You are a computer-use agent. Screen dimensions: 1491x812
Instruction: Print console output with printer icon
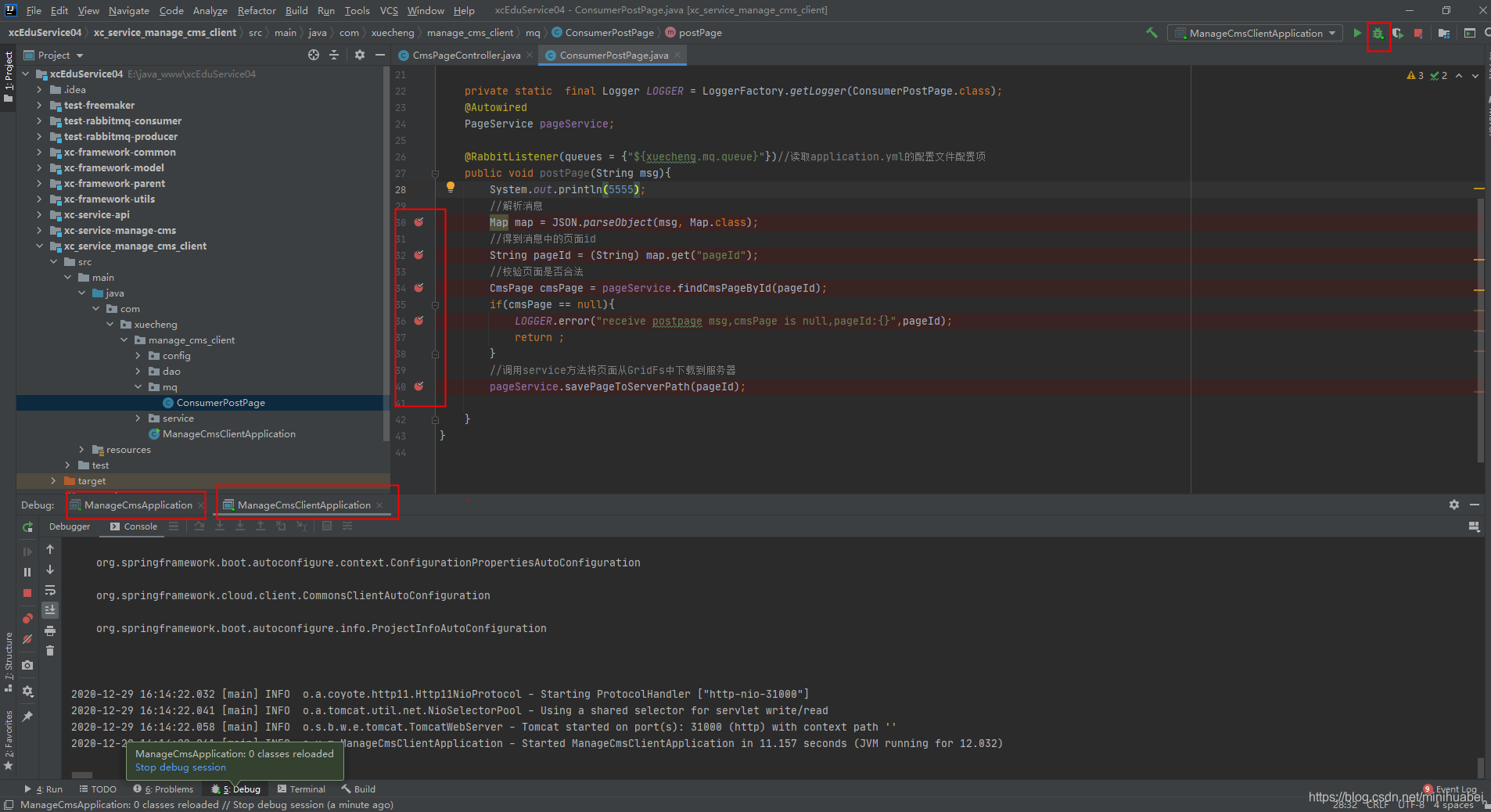click(50, 631)
